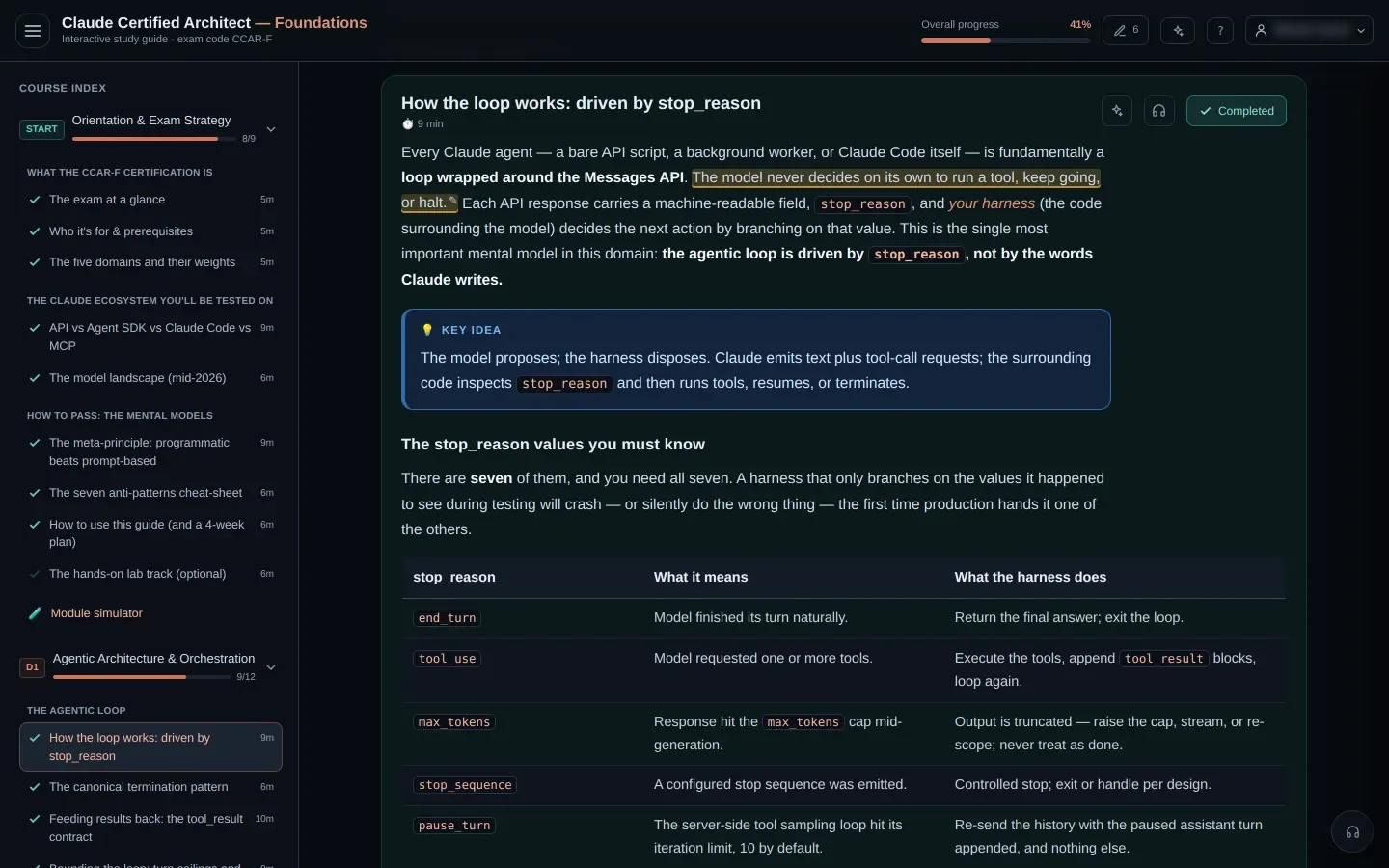Open 'The model landscape (mid-2026)' lesson
Screen dimensions: 1389x868
click(150, 378)
